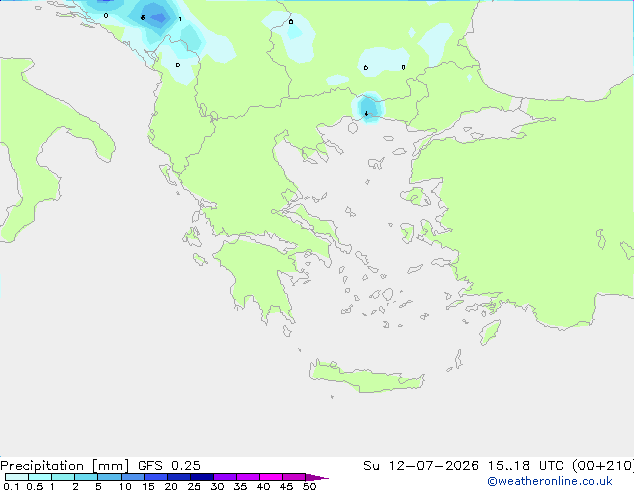The width and height of the screenshot is (634, 490).
Task: Click the '0.25' model resolution text
Action: click(x=186, y=466)
